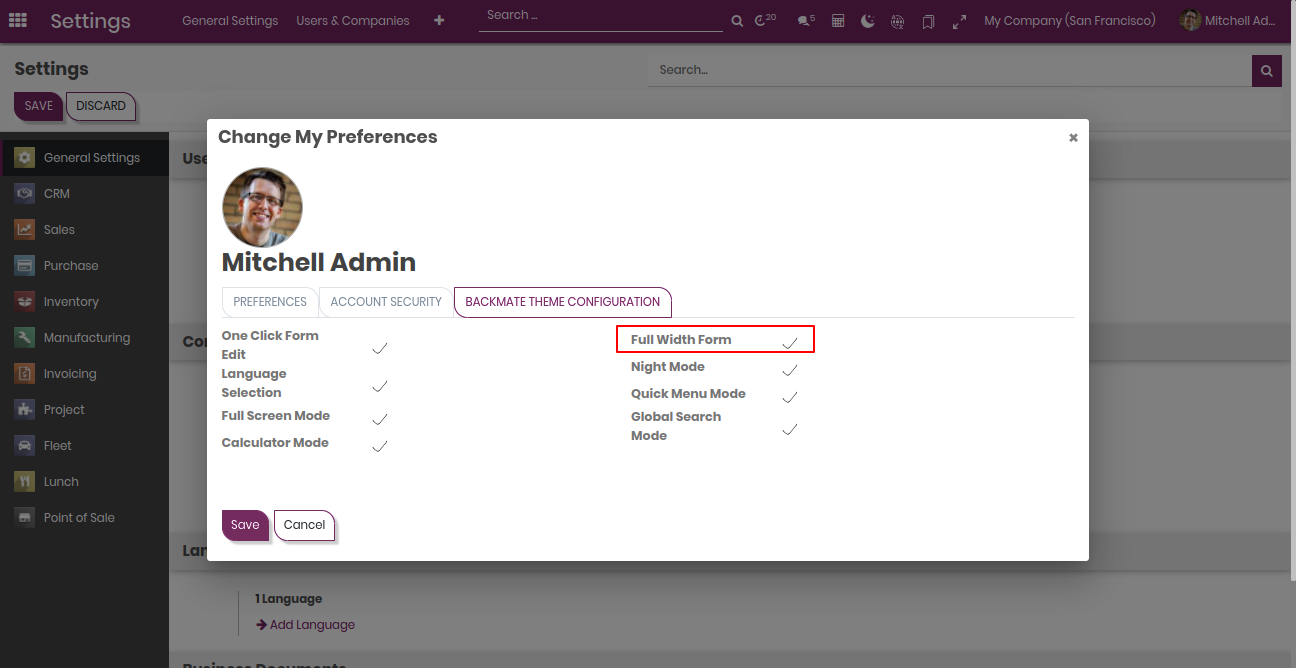Open Sales settings in sidebar
1296x668 pixels.
(x=85, y=230)
